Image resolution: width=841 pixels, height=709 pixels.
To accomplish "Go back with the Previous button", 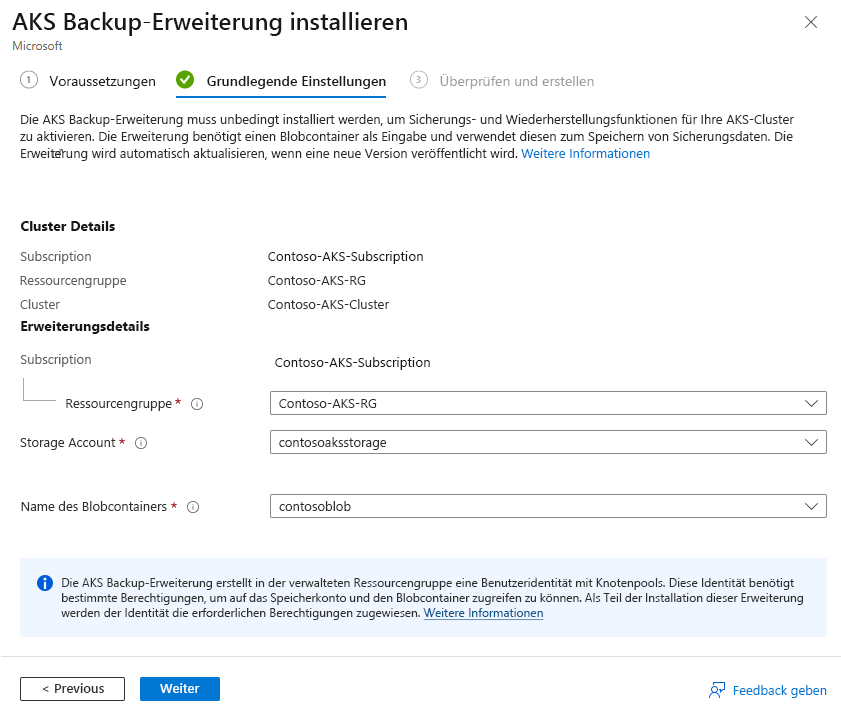I will point(72,688).
